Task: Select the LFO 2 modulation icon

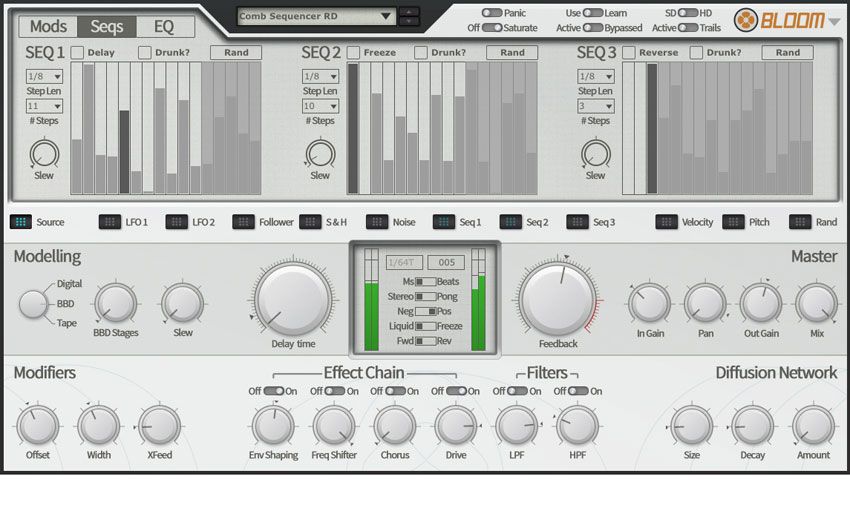Action: (177, 222)
